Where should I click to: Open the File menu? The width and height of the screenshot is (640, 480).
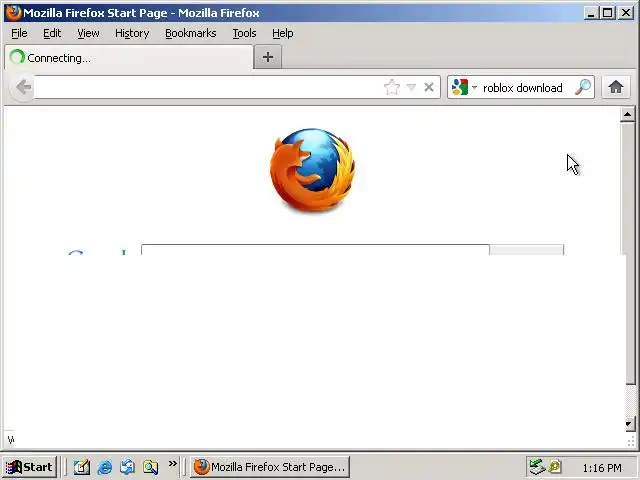pos(19,33)
